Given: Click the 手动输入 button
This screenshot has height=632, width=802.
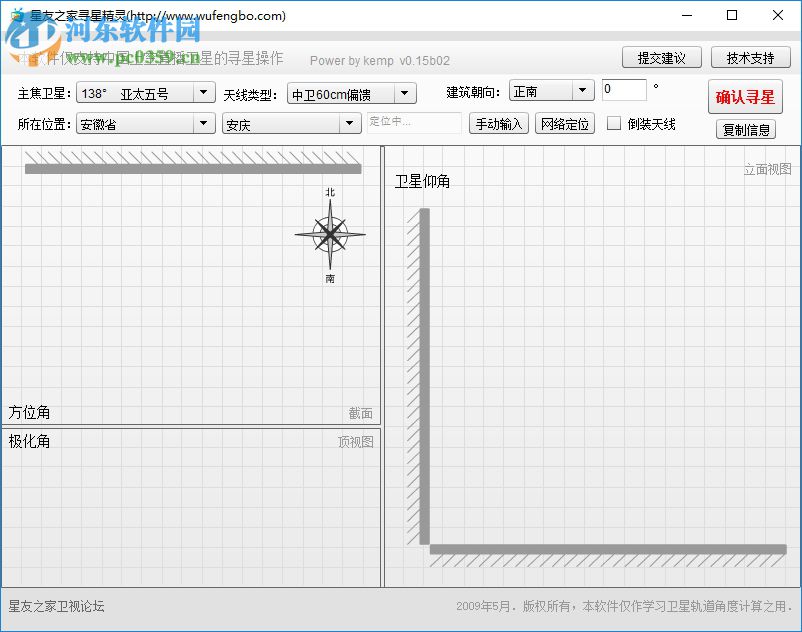Looking at the screenshot, I should click(x=498, y=124).
